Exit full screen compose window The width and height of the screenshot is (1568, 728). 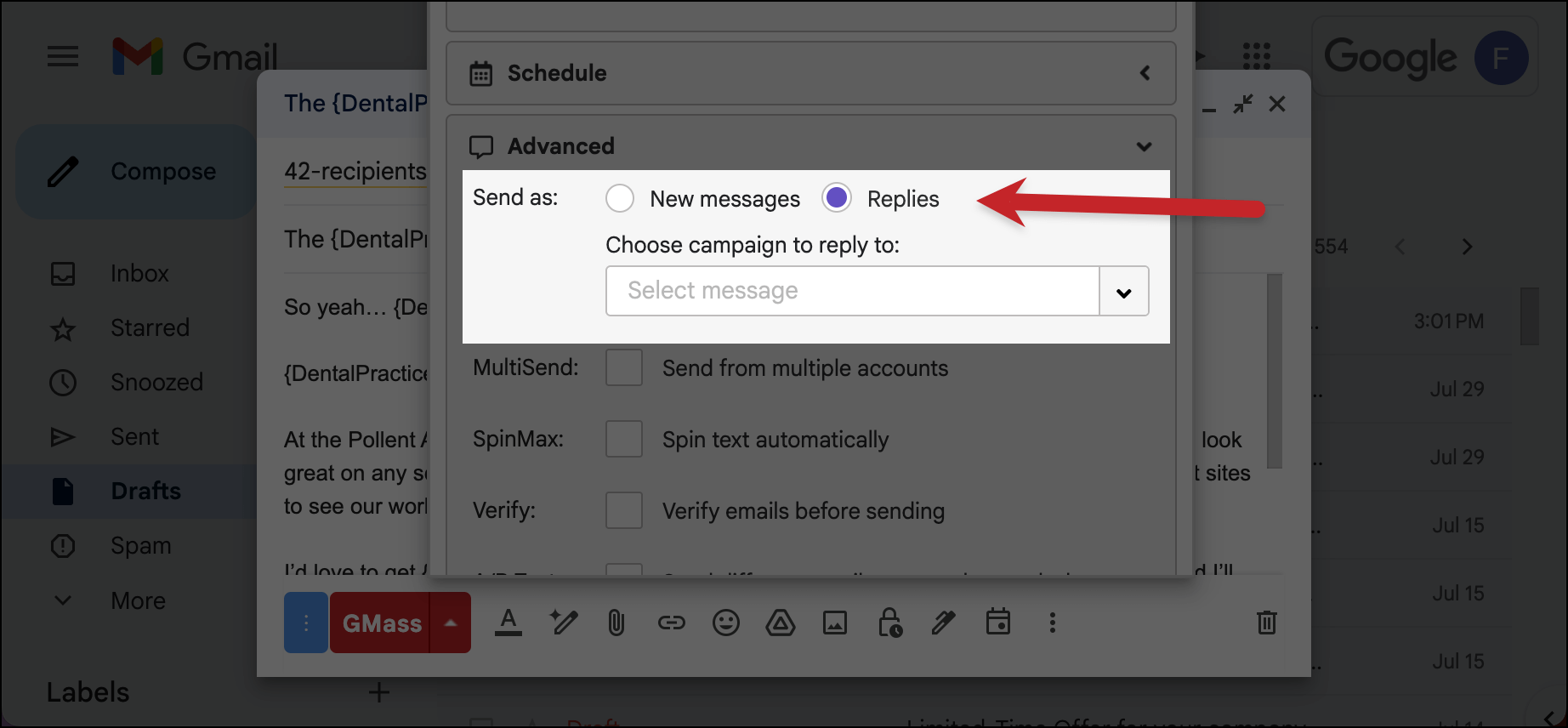[x=1243, y=104]
